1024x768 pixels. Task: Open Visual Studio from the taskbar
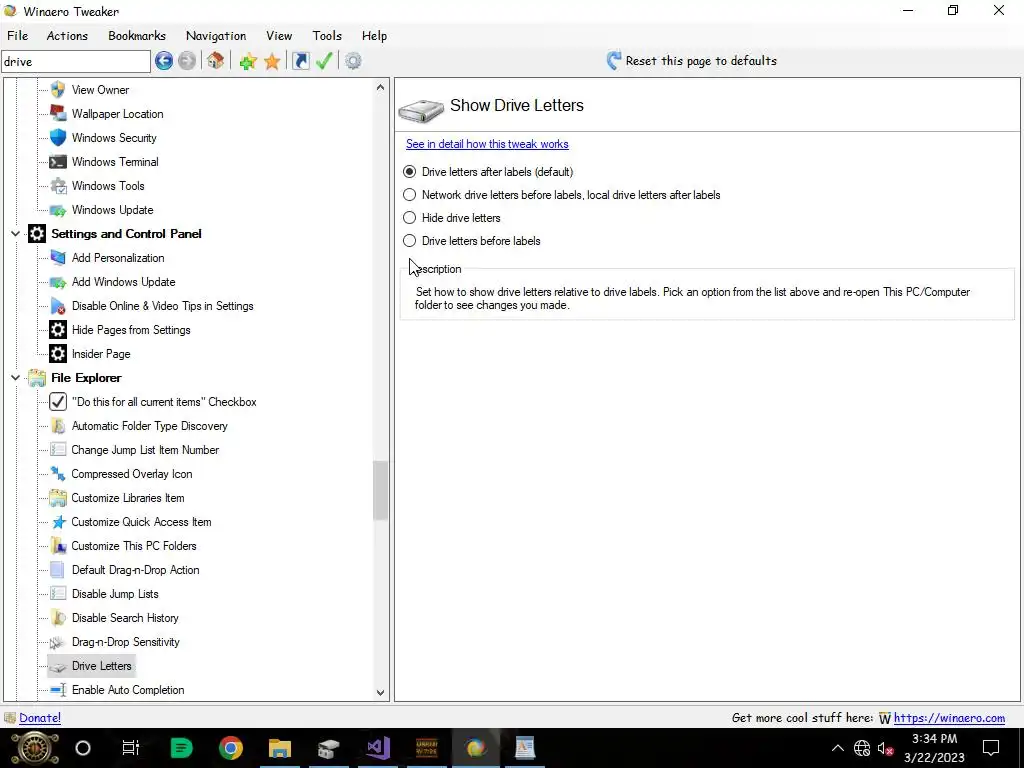[377, 748]
